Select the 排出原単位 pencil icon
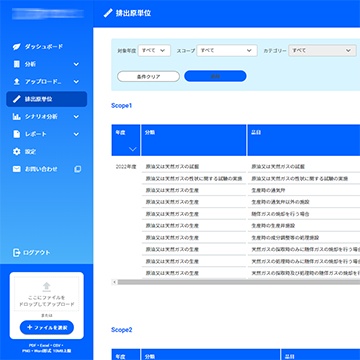This screenshot has height=360, width=360. coord(16,99)
